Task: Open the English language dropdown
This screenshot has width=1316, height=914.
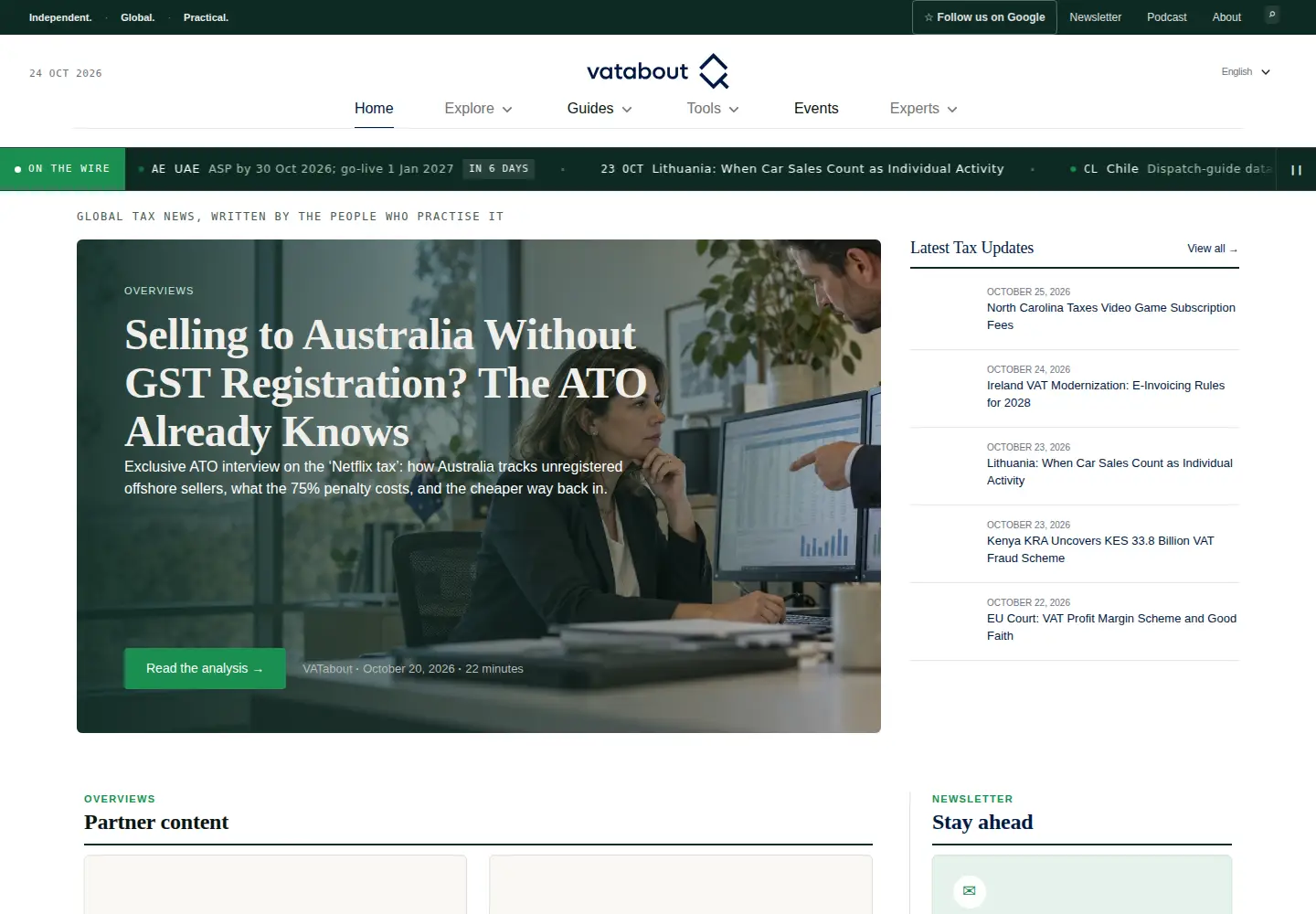Action: [1246, 72]
